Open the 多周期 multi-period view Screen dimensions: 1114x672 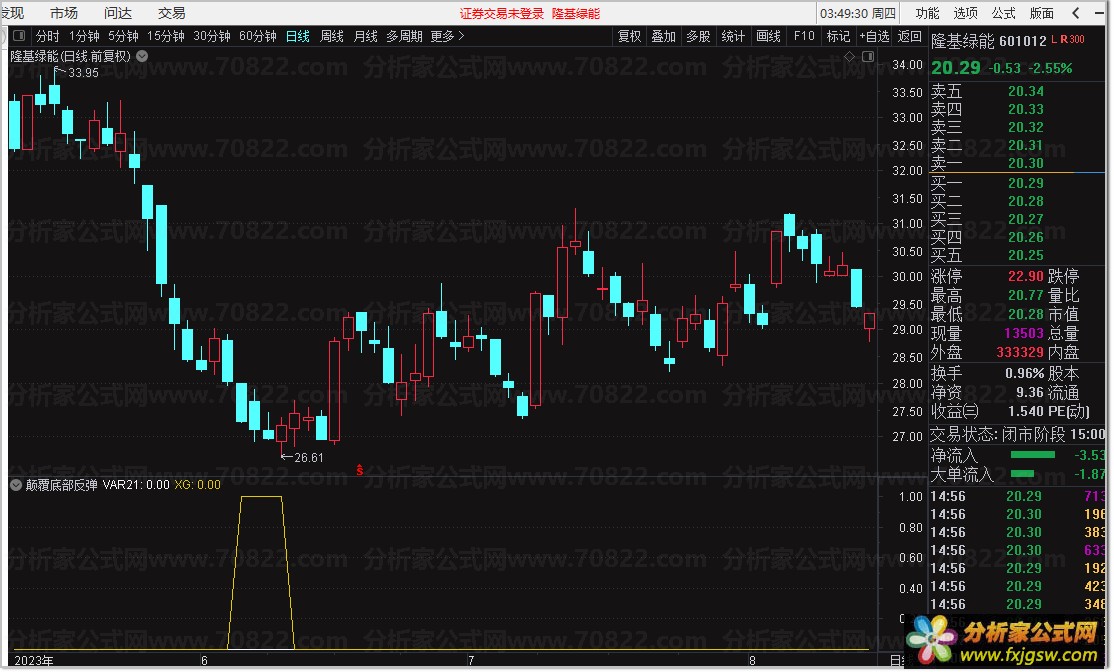[x=404, y=36]
